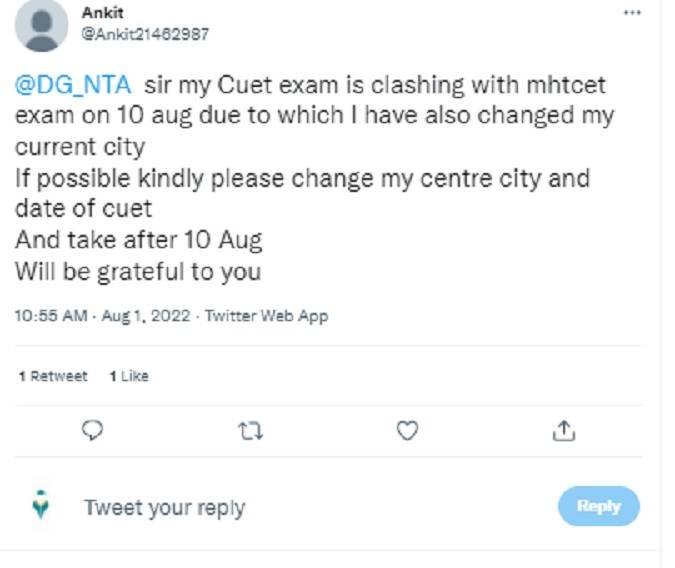Click the tweet line 'Will be grateful to you'
This screenshot has height=568, width=675.
(138, 272)
